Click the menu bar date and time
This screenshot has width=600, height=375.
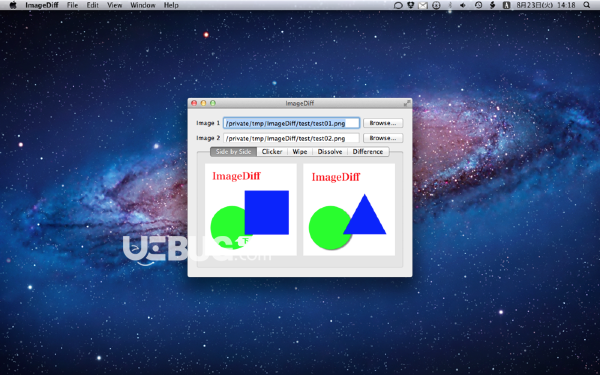pyautogui.click(x=546, y=5)
